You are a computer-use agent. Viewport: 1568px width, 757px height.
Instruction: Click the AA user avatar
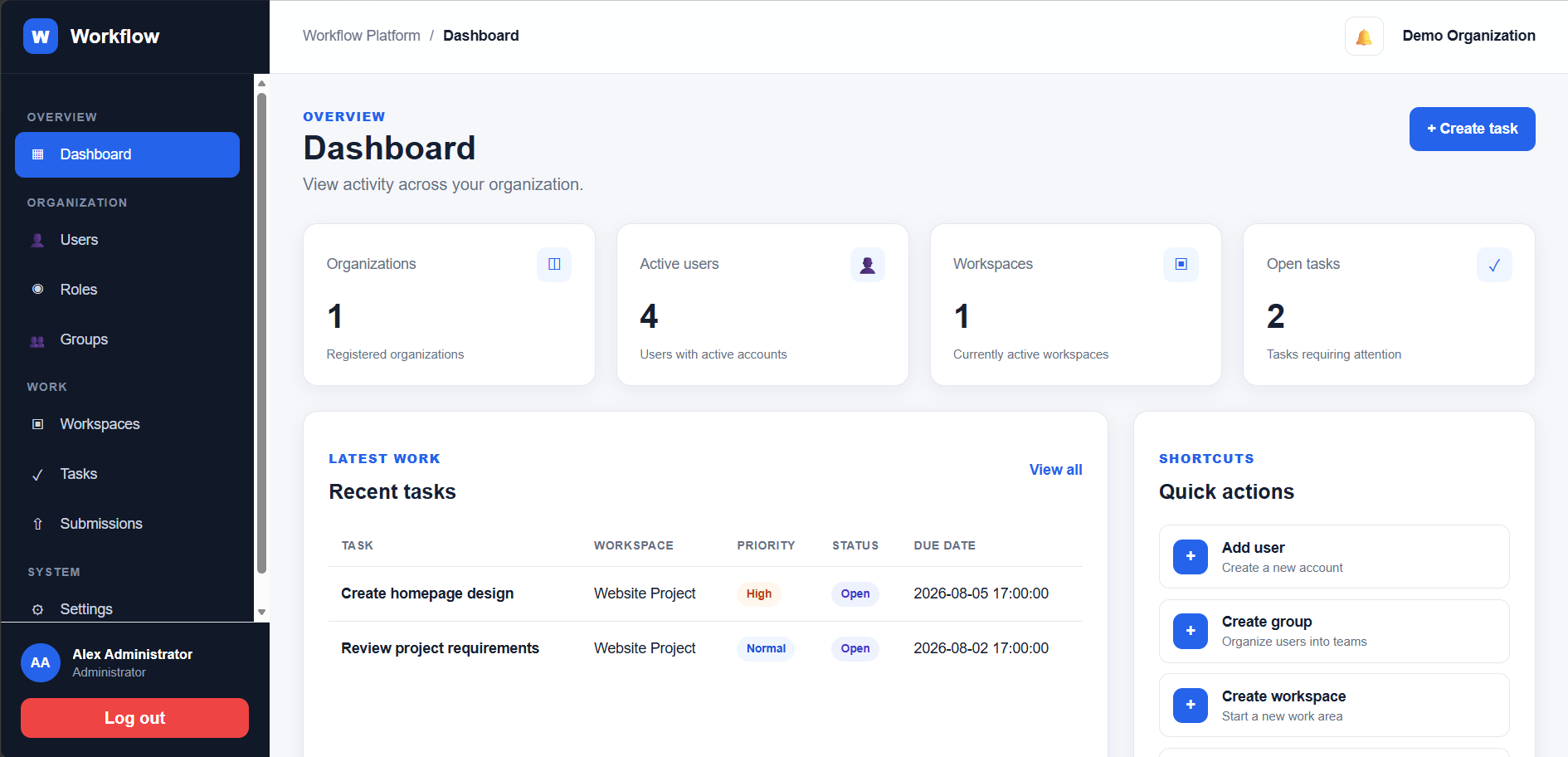coord(41,663)
